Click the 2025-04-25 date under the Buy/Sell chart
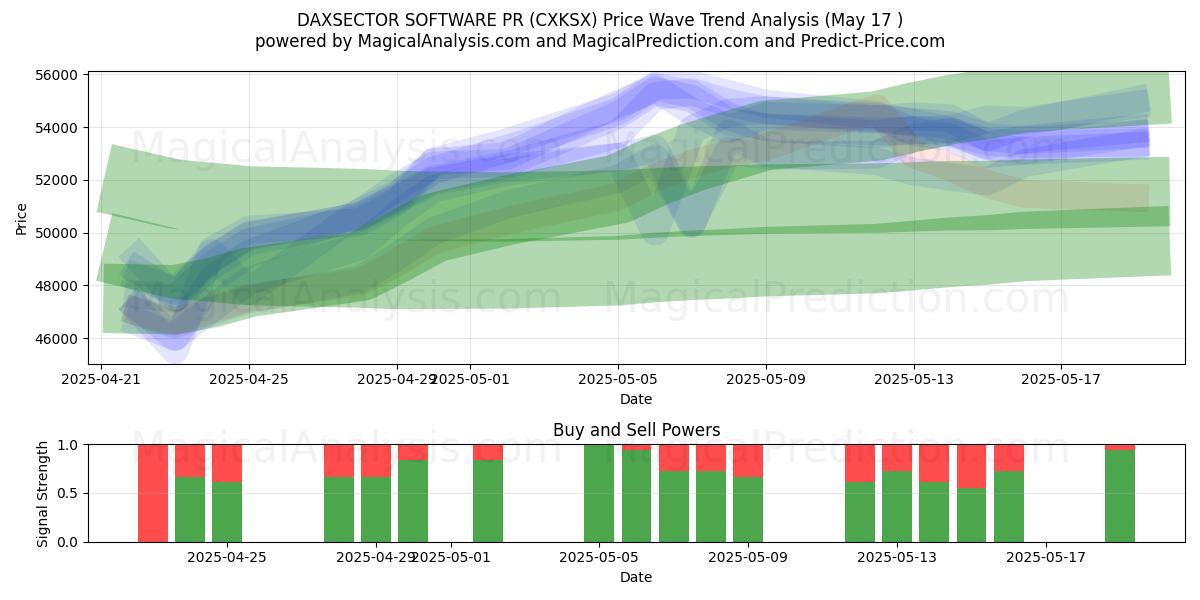The image size is (1200, 600). click(x=227, y=558)
